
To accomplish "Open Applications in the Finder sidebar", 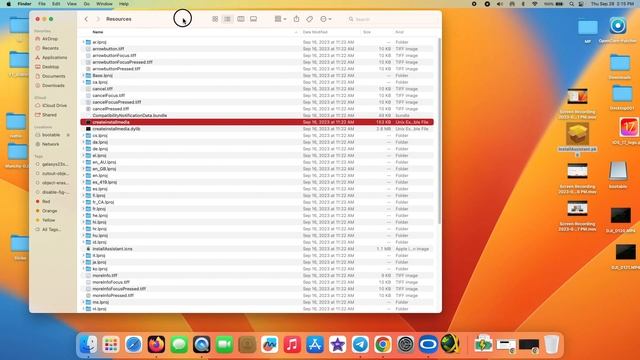I will tap(54, 58).
